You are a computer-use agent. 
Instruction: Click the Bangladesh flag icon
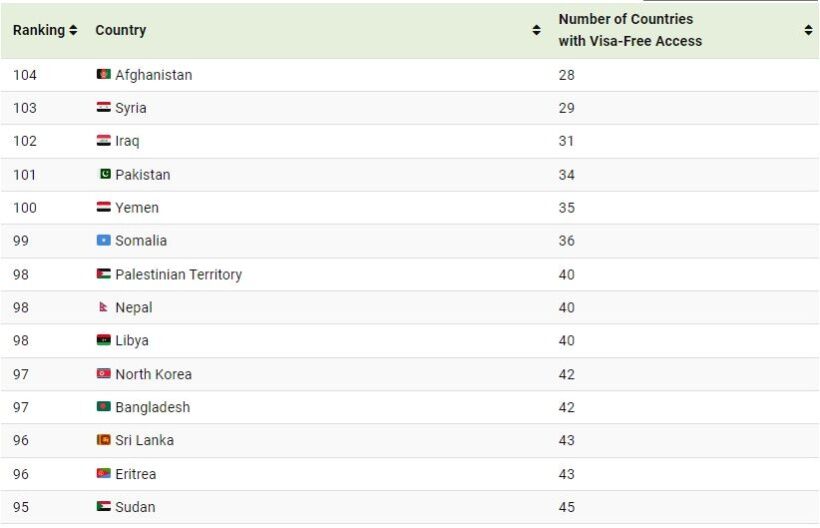(103, 407)
